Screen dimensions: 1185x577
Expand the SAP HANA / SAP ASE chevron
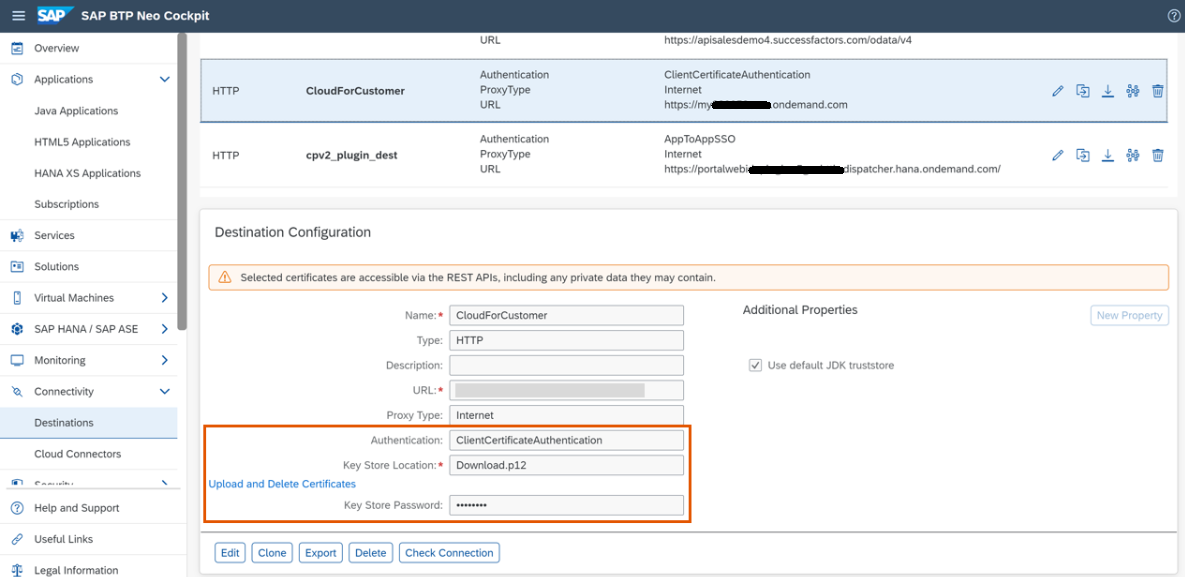pyautogui.click(x=165, y=330)
